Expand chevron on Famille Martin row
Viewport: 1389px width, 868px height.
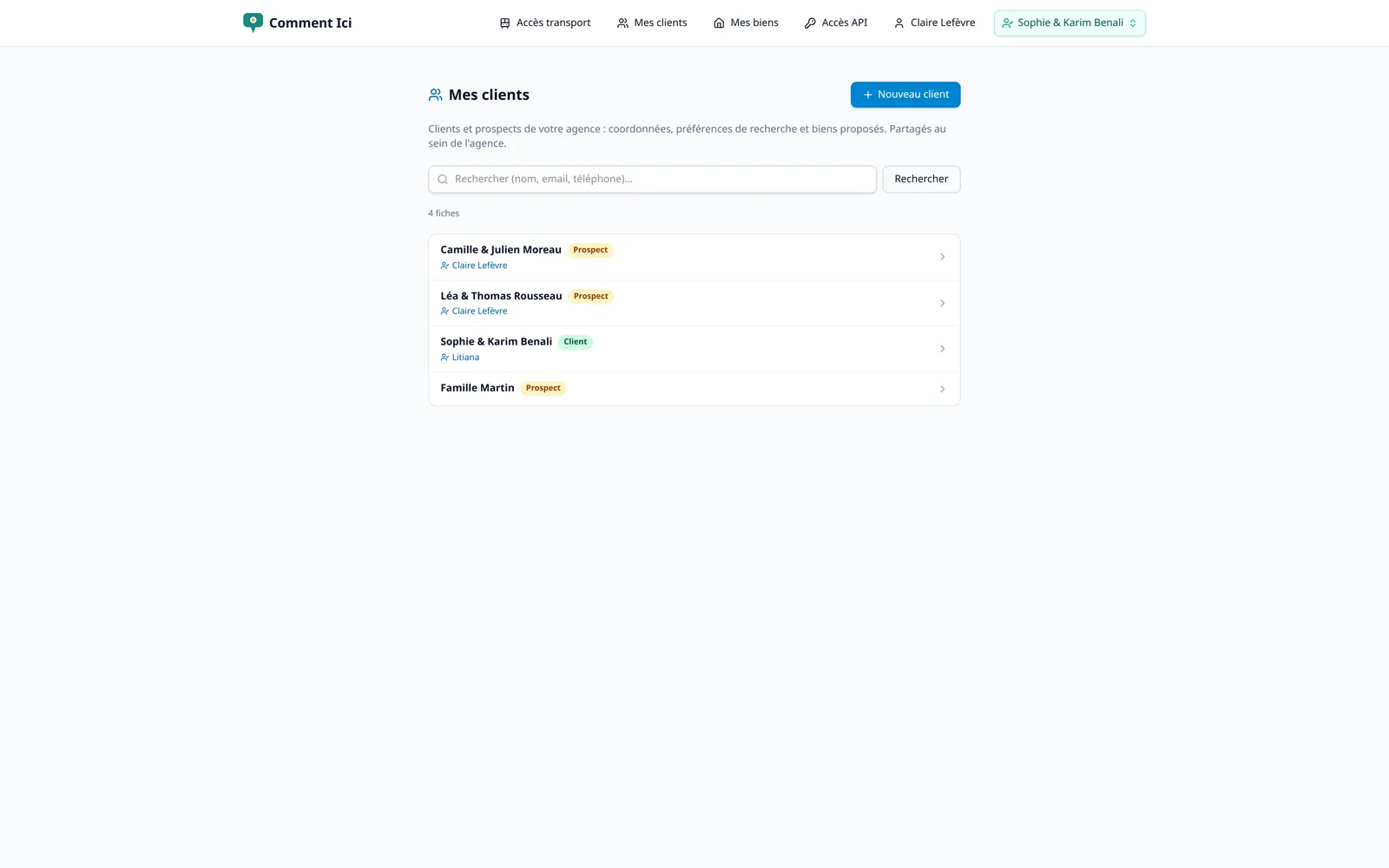[x=942, y=389]
